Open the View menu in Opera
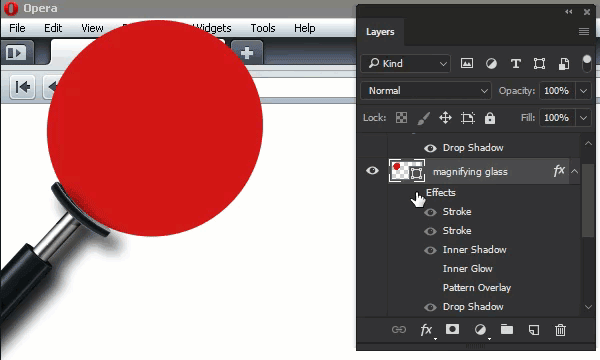The height and width of the screenshot is (360, 600). tap(92, 28)
